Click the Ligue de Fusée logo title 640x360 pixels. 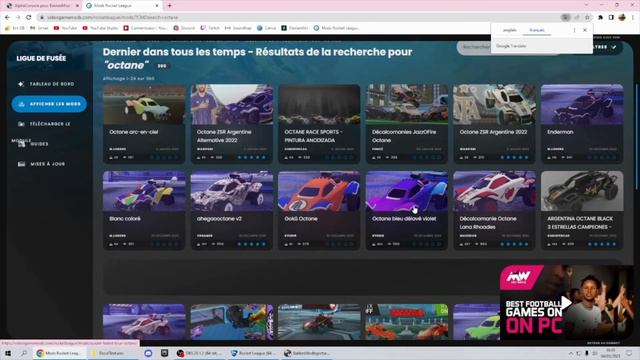41,58
